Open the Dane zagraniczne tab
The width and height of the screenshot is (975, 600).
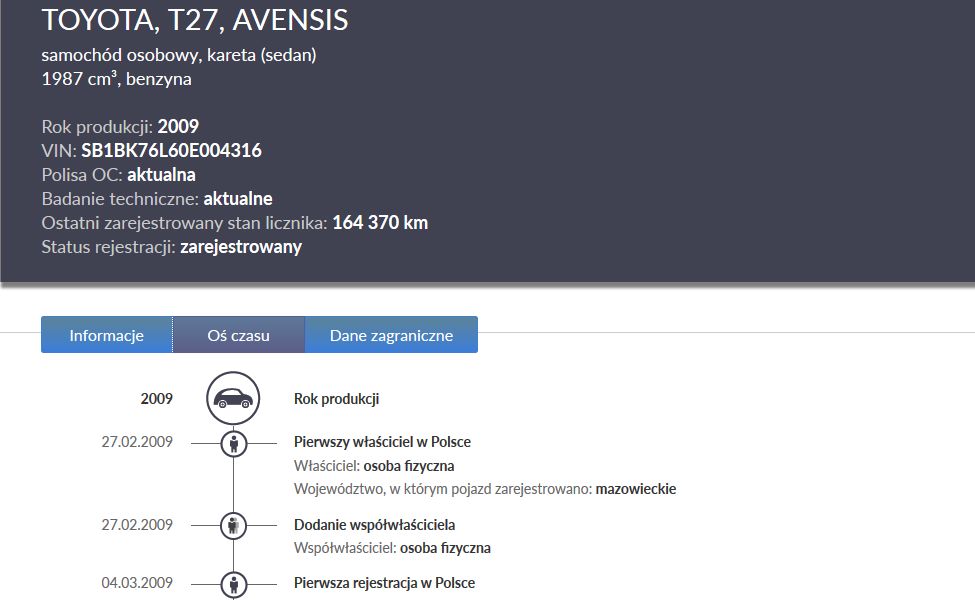pos(391,335)
